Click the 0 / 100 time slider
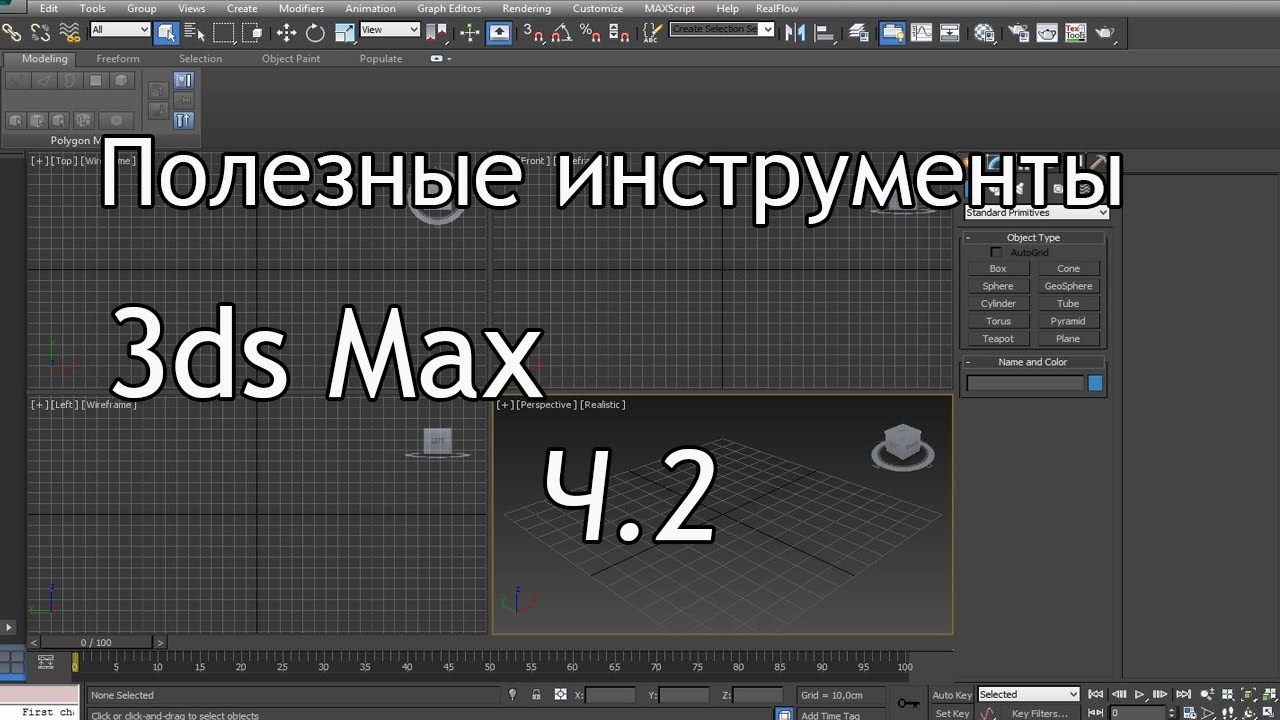This screenshot has width=1280, height=720. click(96, 642)
